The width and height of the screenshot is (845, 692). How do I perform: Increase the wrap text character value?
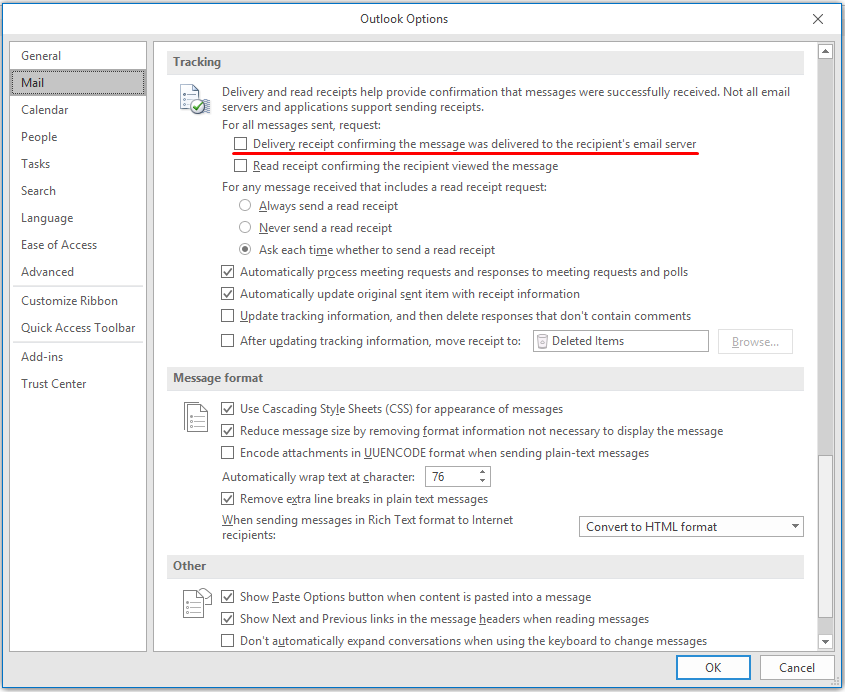tap(482, 472)
